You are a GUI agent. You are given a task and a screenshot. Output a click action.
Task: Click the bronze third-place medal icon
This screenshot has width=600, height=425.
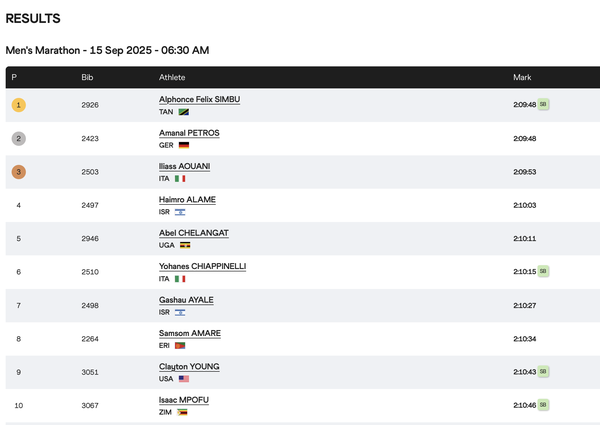pos(18,172)
